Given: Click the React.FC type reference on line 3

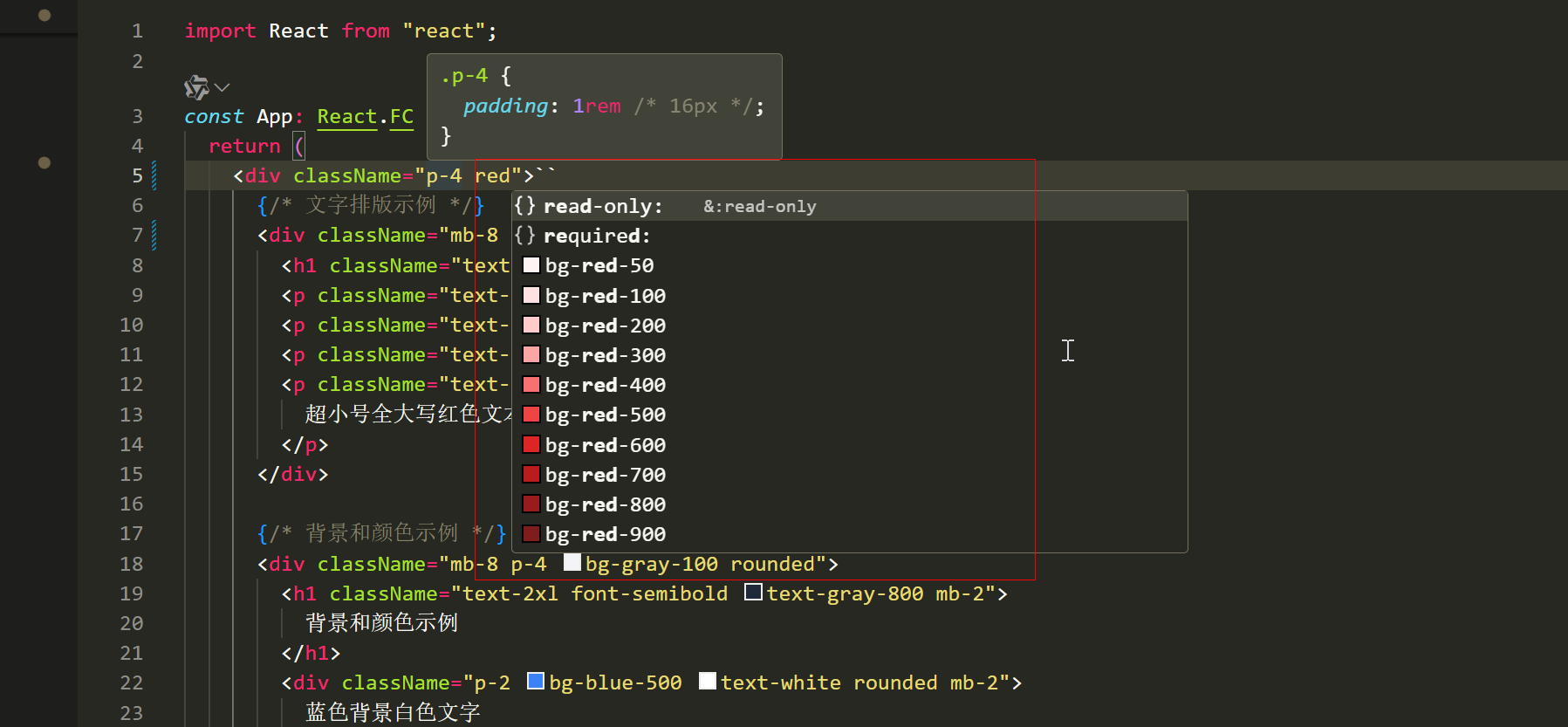Looking at the screenshot, I should (365, 116).
